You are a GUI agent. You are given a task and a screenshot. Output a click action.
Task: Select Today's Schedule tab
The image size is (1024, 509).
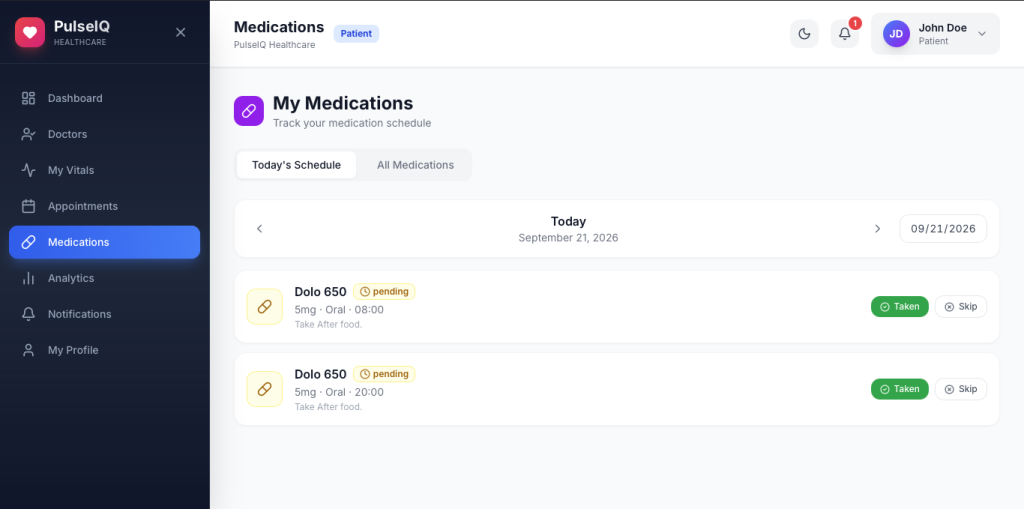tap(296, 165)
